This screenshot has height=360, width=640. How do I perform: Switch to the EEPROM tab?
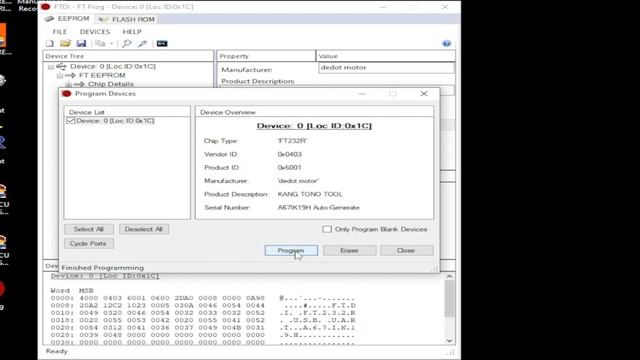pyautogui.click(x=67, y=19)
